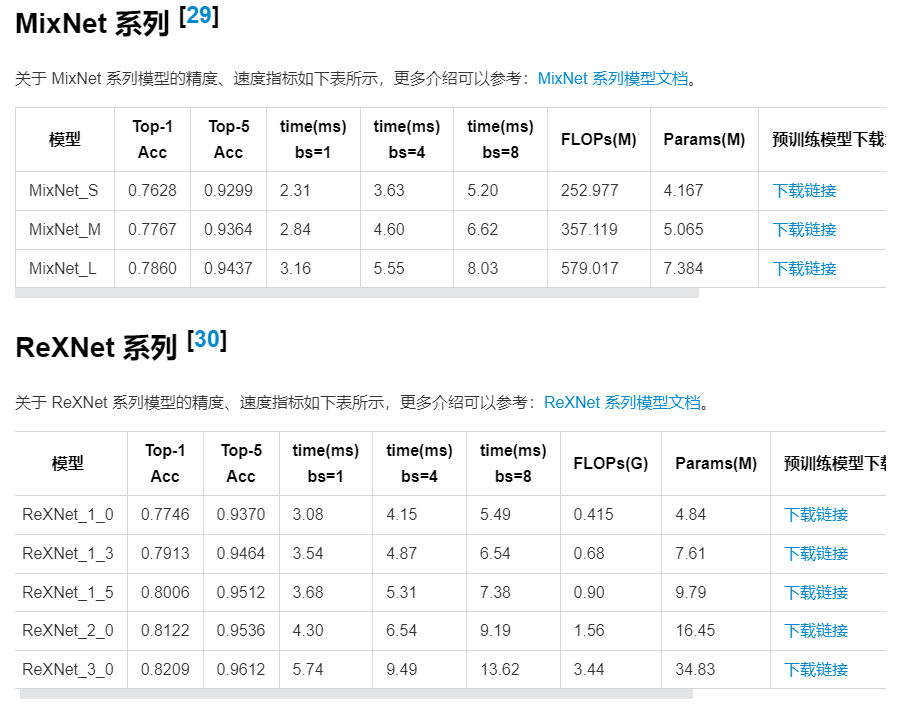Click time value 8.03
This screenshot has width=911, height=707.
tap(482, 268)
